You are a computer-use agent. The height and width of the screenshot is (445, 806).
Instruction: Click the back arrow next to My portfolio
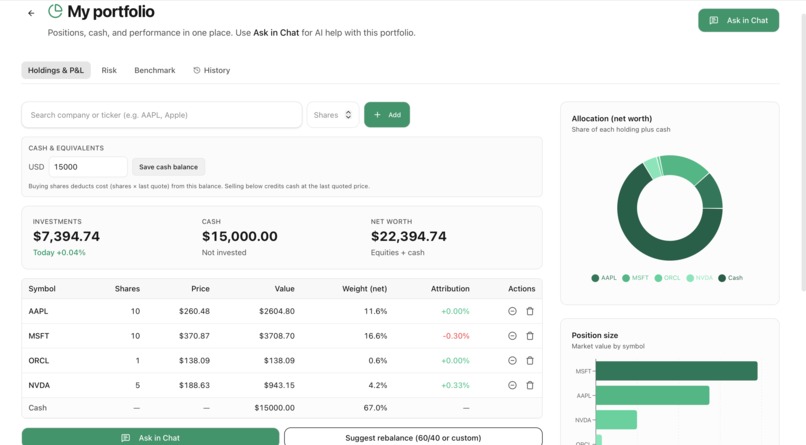click(x=31, y=13)
